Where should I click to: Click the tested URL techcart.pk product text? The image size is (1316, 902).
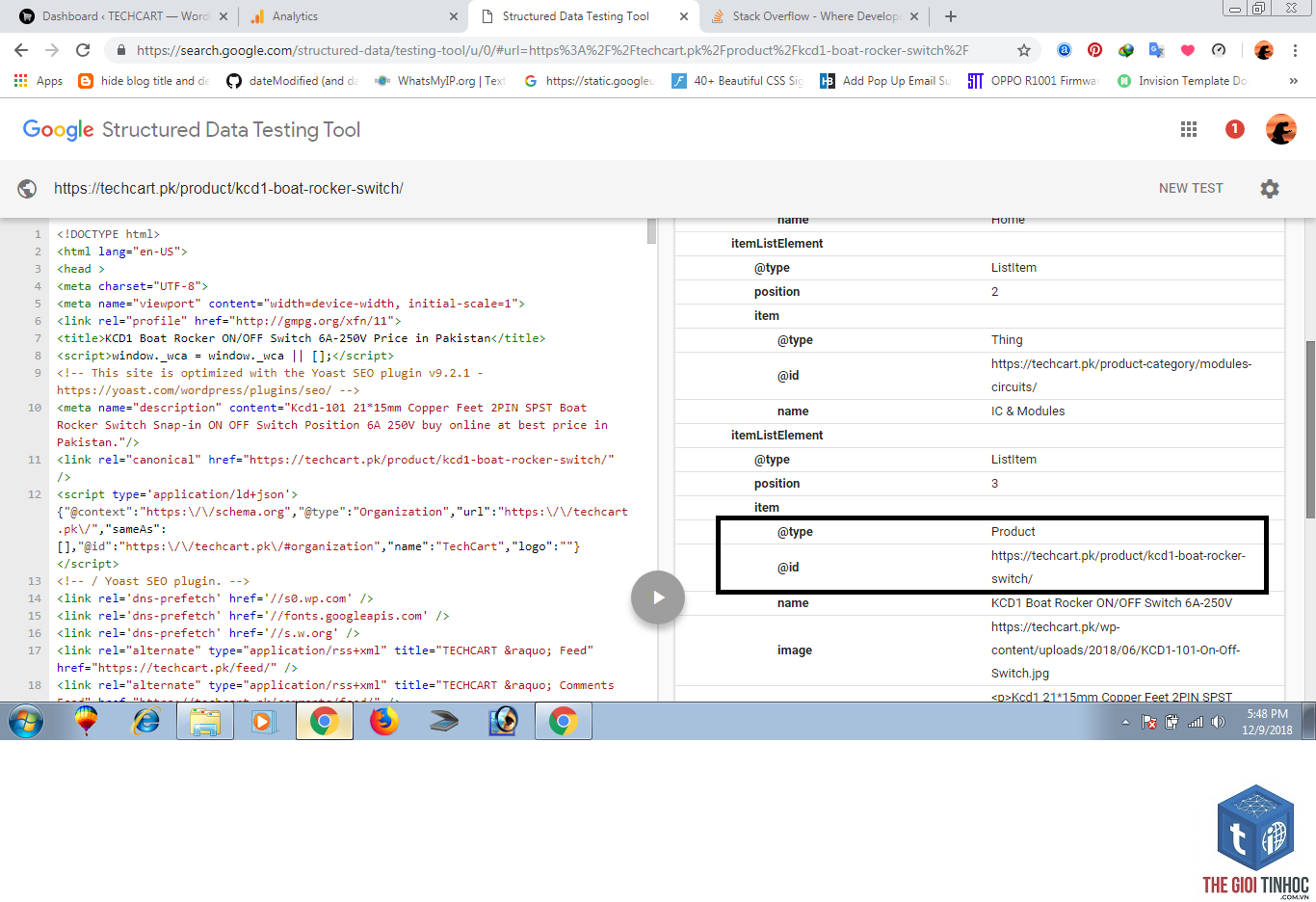[228, 189]
